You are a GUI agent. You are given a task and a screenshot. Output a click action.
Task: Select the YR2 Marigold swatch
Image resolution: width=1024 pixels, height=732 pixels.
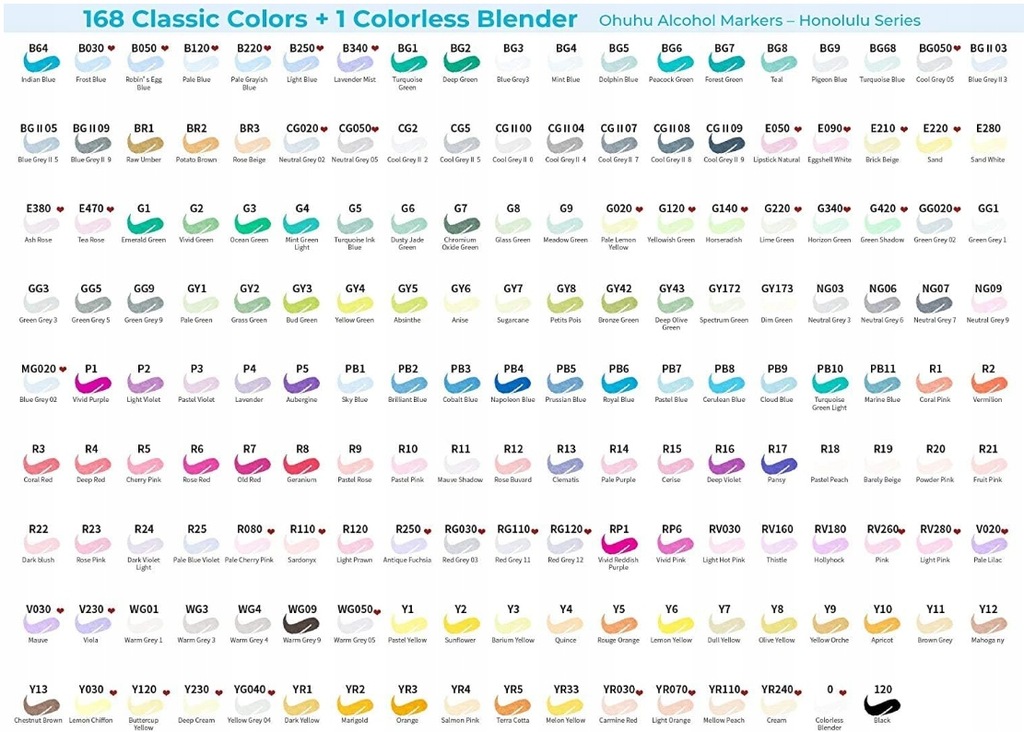(356, 705)
